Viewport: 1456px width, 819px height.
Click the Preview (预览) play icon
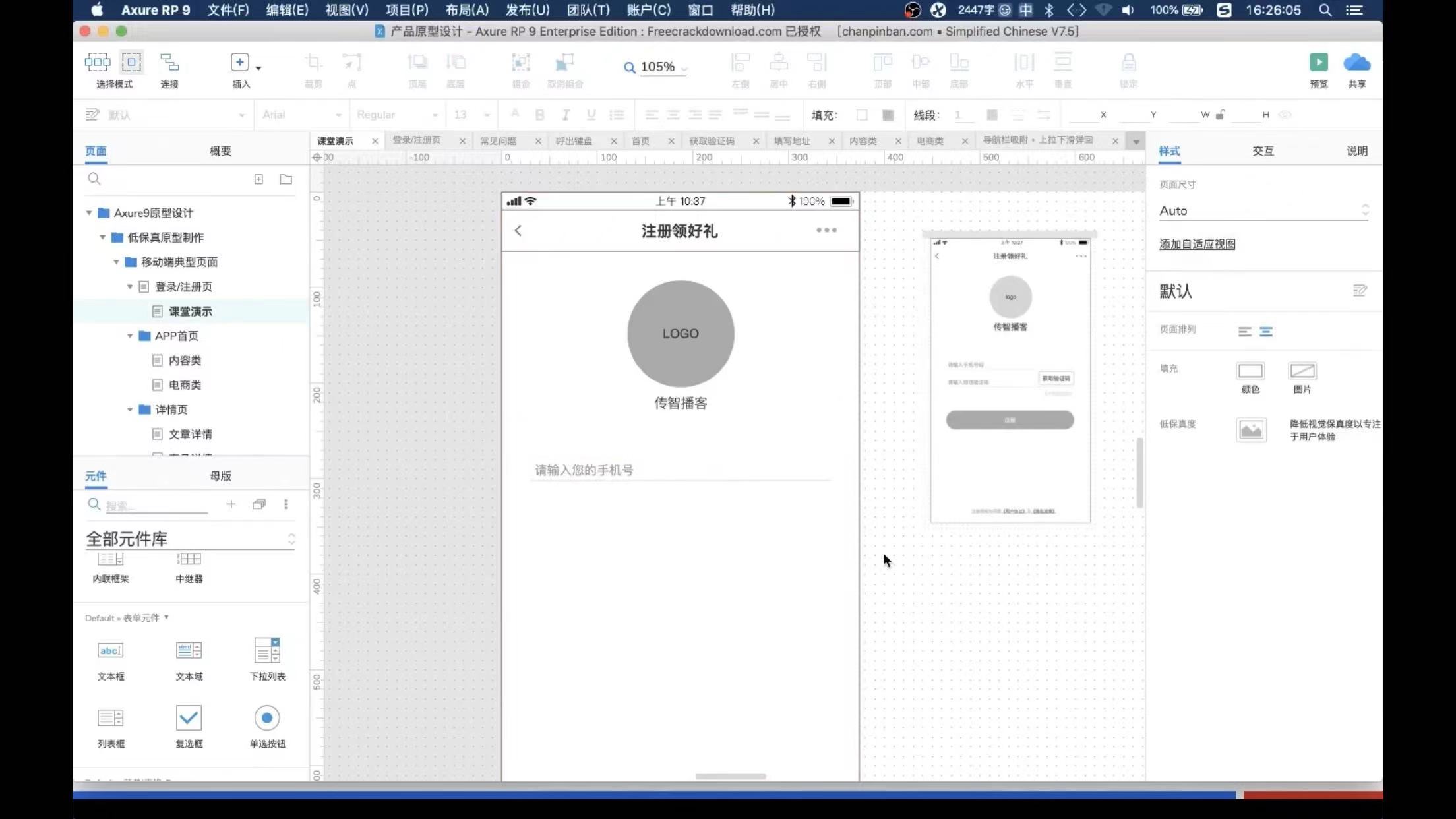click(x=1318, y=63)
